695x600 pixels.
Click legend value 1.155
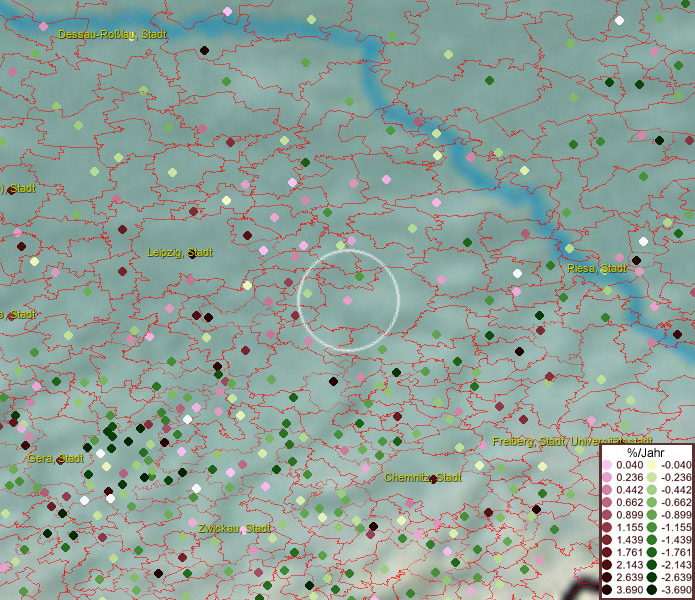[629, 527]
